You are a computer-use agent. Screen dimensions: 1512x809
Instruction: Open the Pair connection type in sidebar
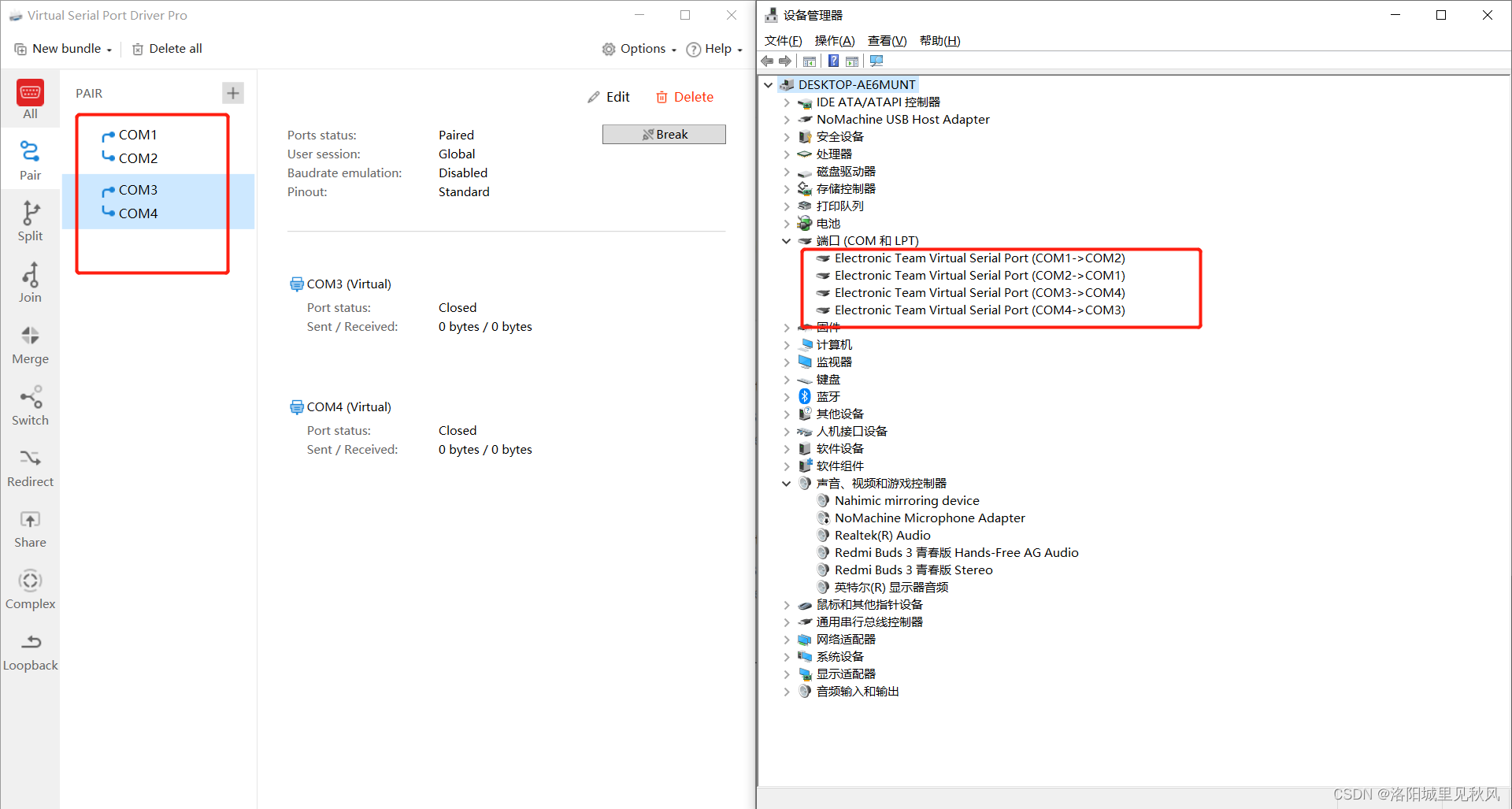(30, 161)
